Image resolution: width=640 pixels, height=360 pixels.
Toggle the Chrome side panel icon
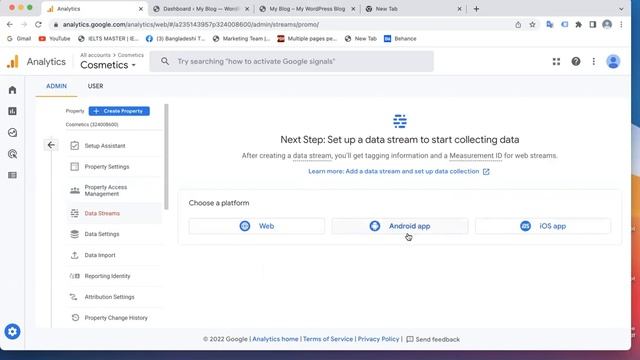[593, 24]
